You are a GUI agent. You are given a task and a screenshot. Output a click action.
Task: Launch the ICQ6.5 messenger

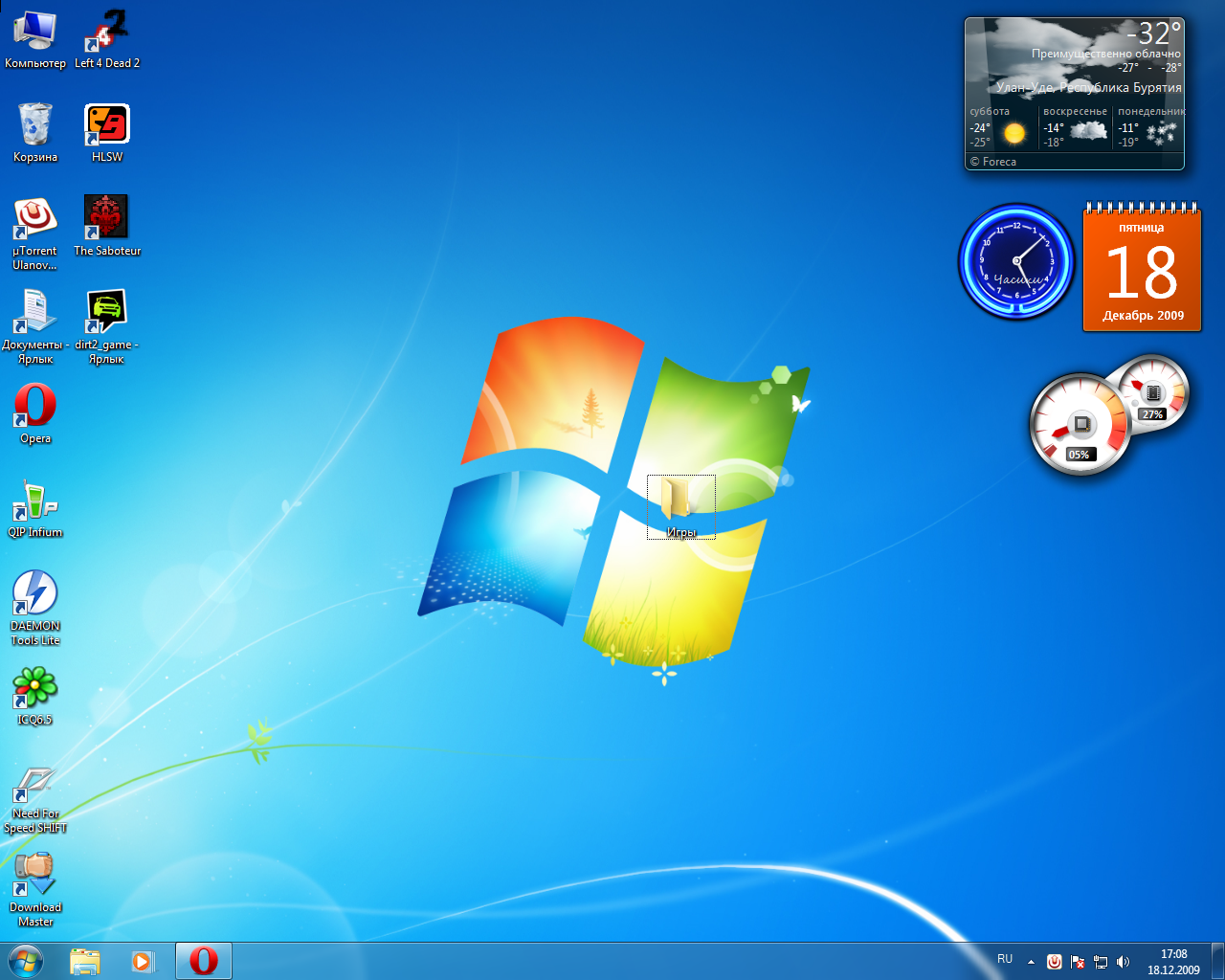tap(35, 684)
